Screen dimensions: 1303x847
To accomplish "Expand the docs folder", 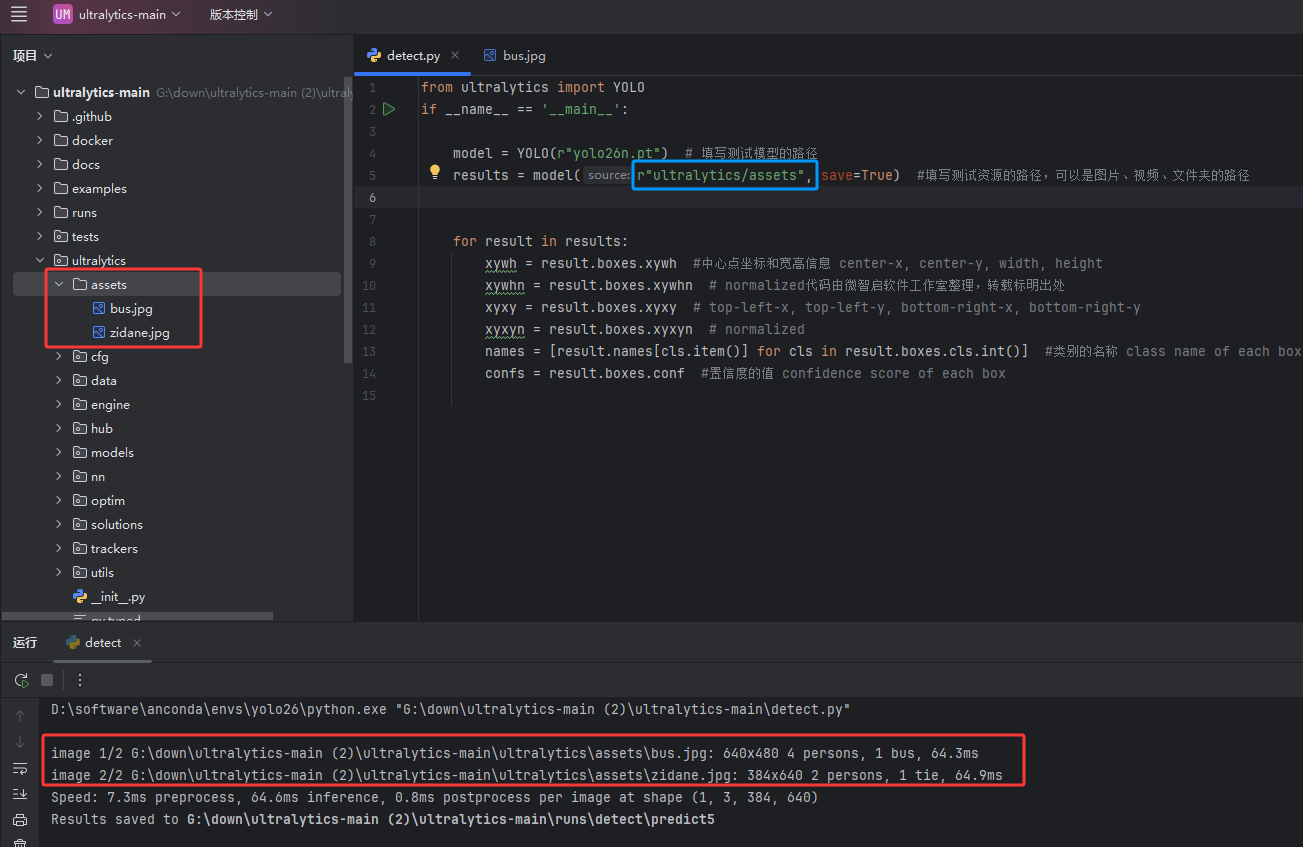I will point(40,164).
